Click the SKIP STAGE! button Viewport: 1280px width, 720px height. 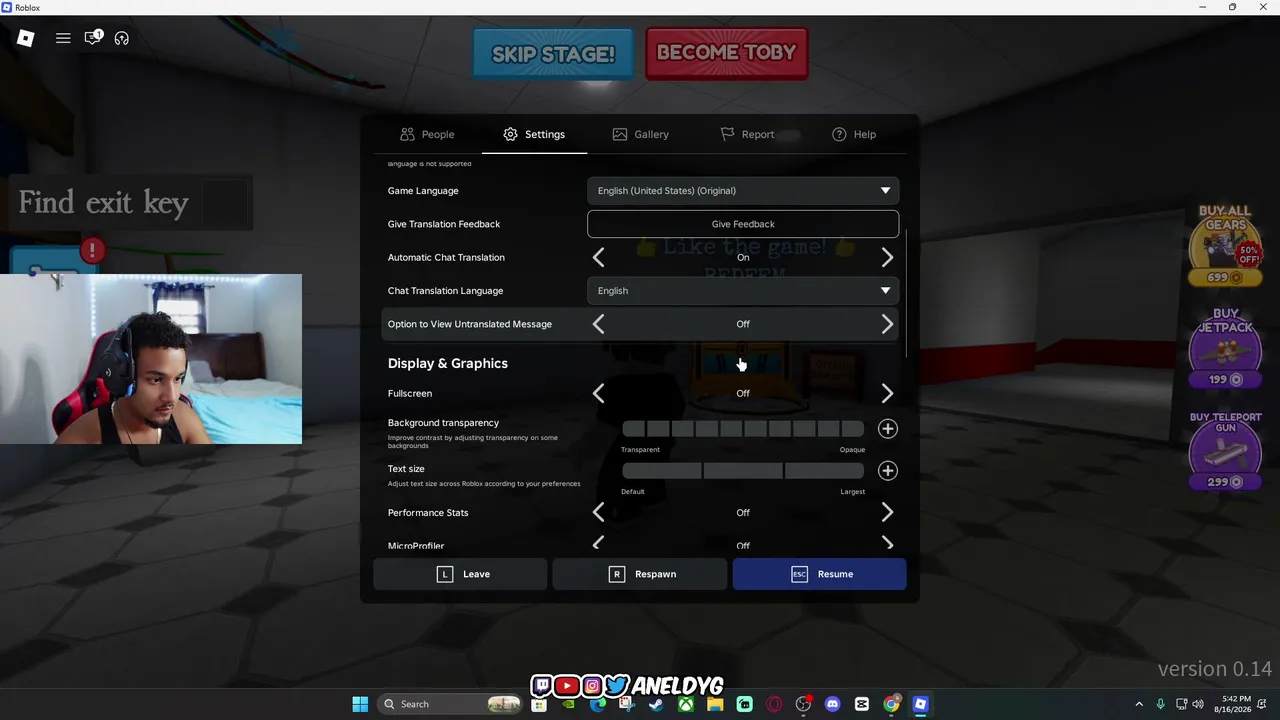coord(553,54)
